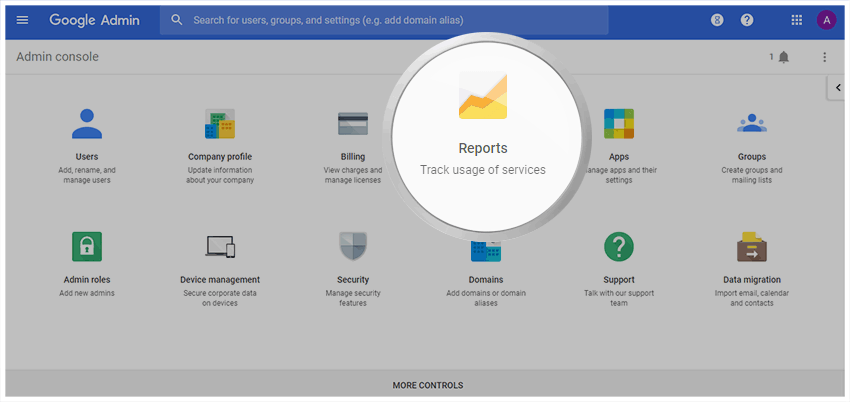This screenshot has height=402, width=850.
Task: Click the Apps label
Action: [619, 157]
